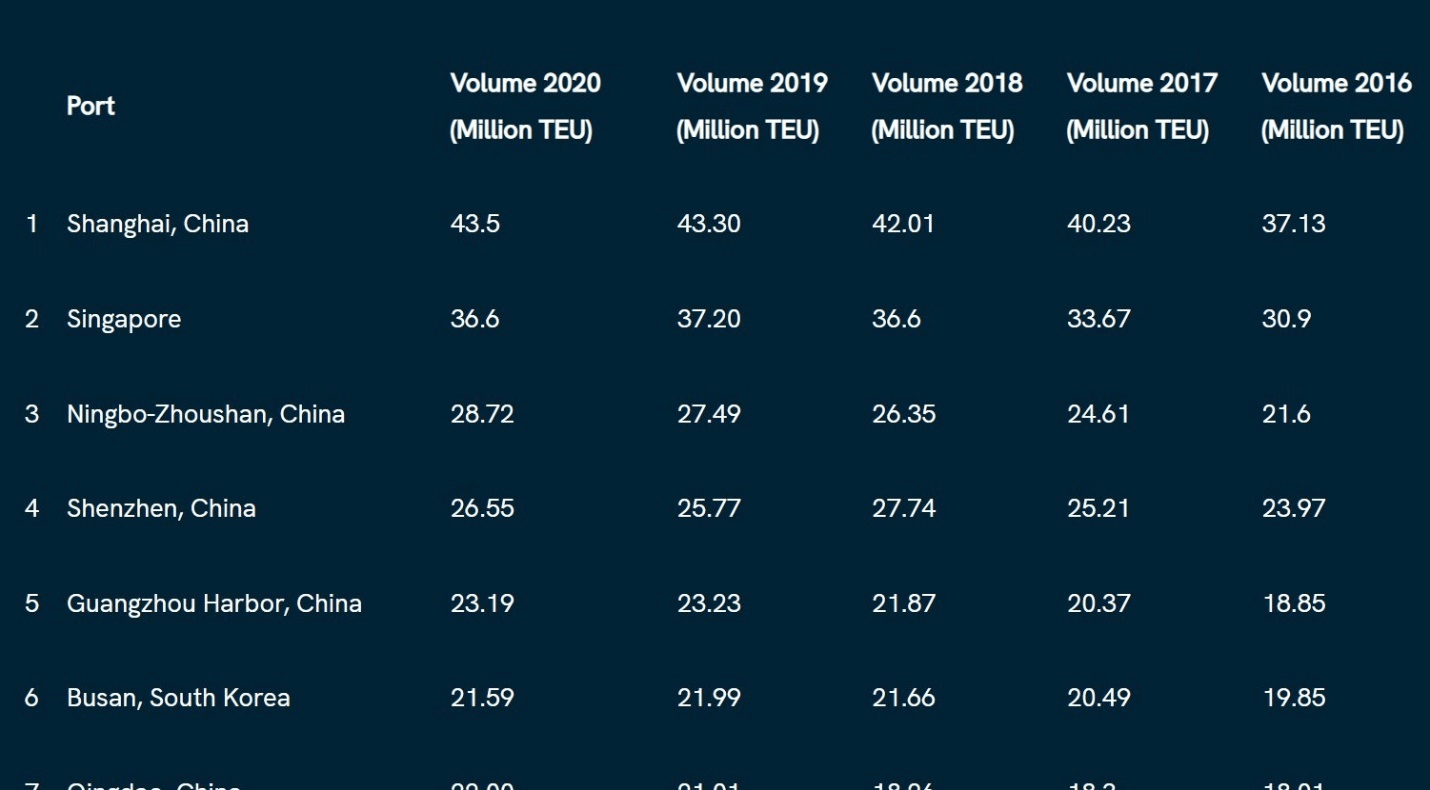Sort by Volume 2016 column header
Image resolution: width=1430 pixels, height=790 pixels.
tap(1336, 106)
